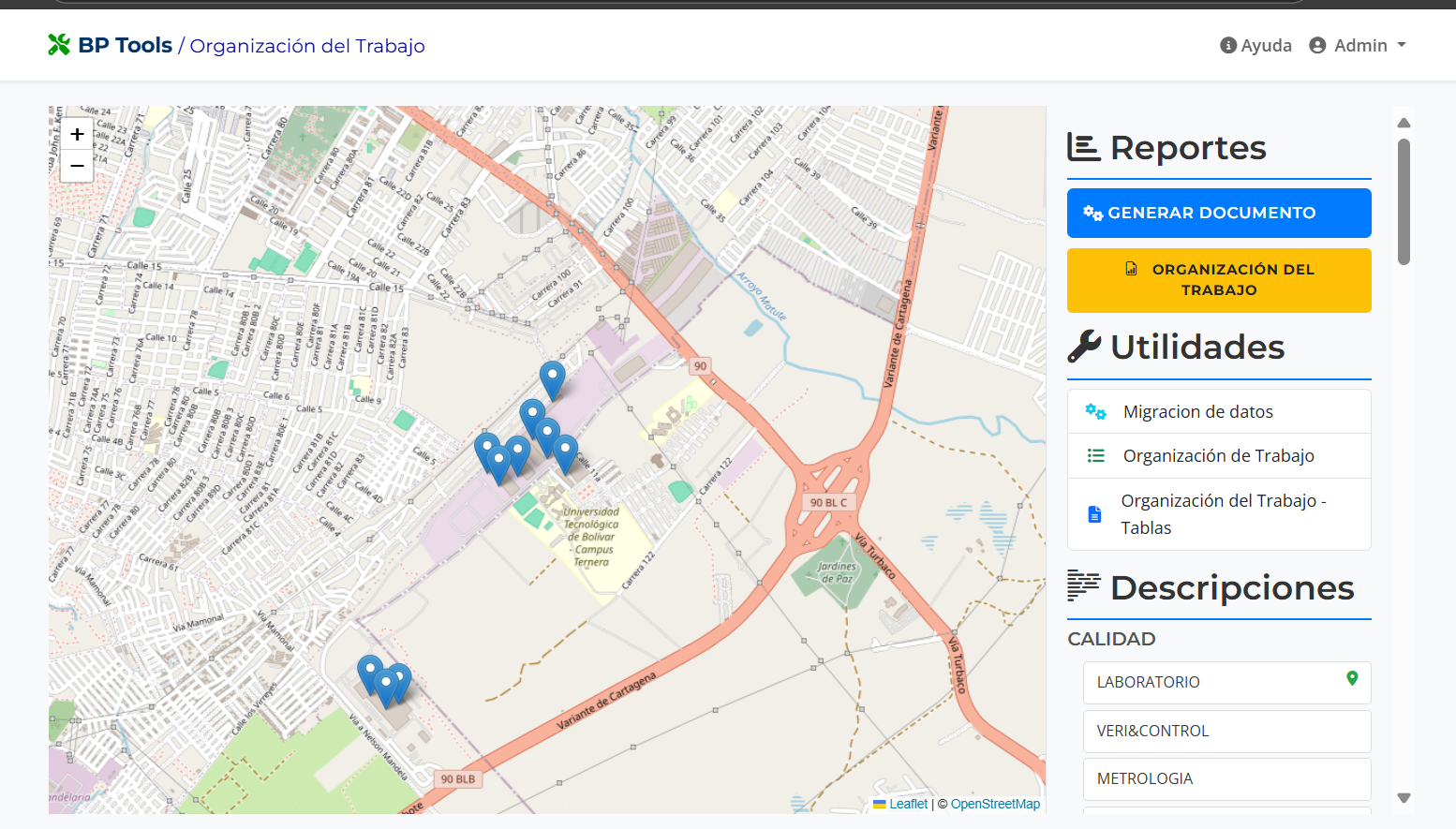Image resolution: width=1456 pixels, height=829 pixels.
Task: Open Organización del Trabajo - Tablas
Action: point(1223,514)
